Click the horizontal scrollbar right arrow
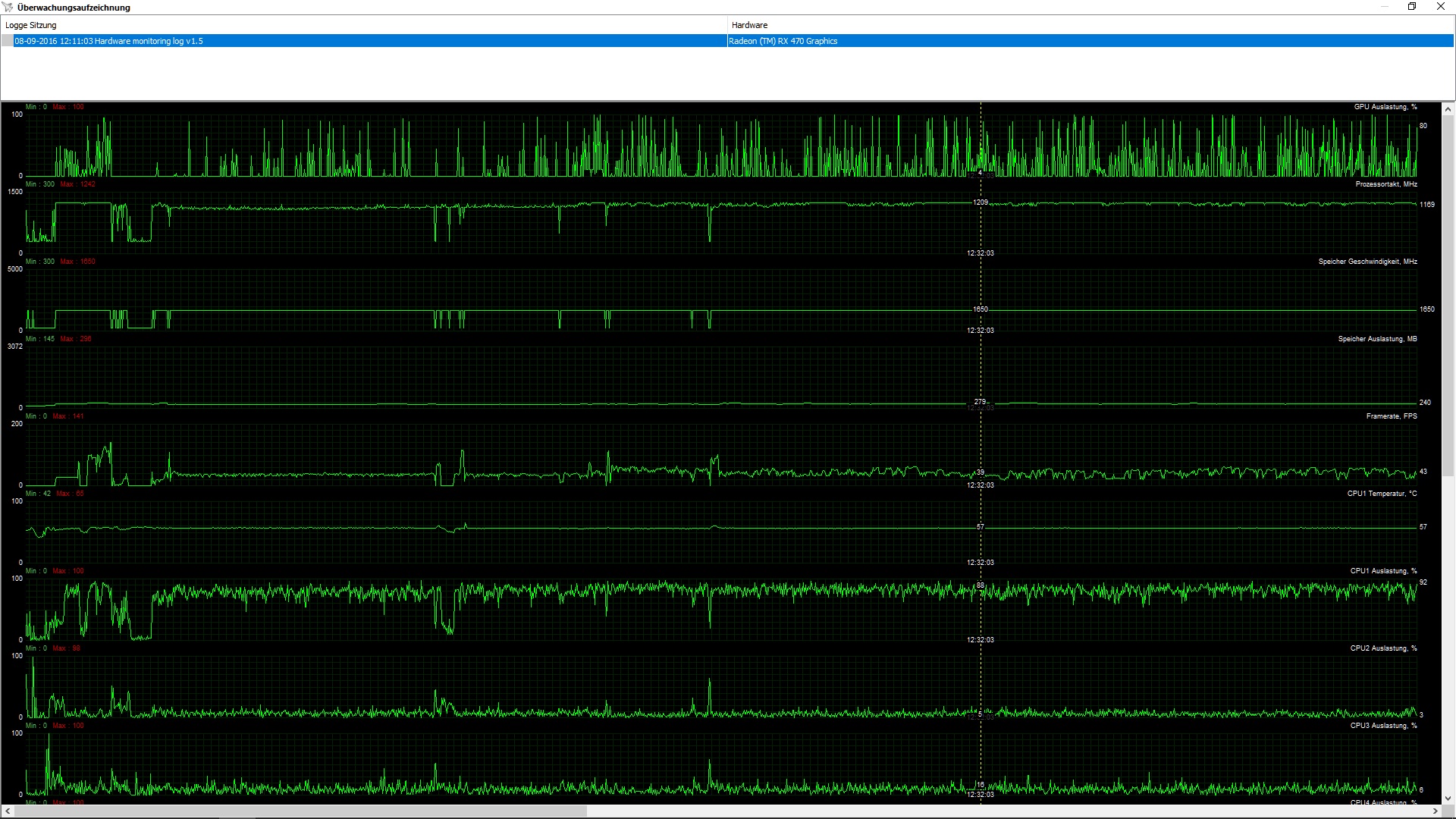This screenshot has height=819, width=1456. 1435,811
